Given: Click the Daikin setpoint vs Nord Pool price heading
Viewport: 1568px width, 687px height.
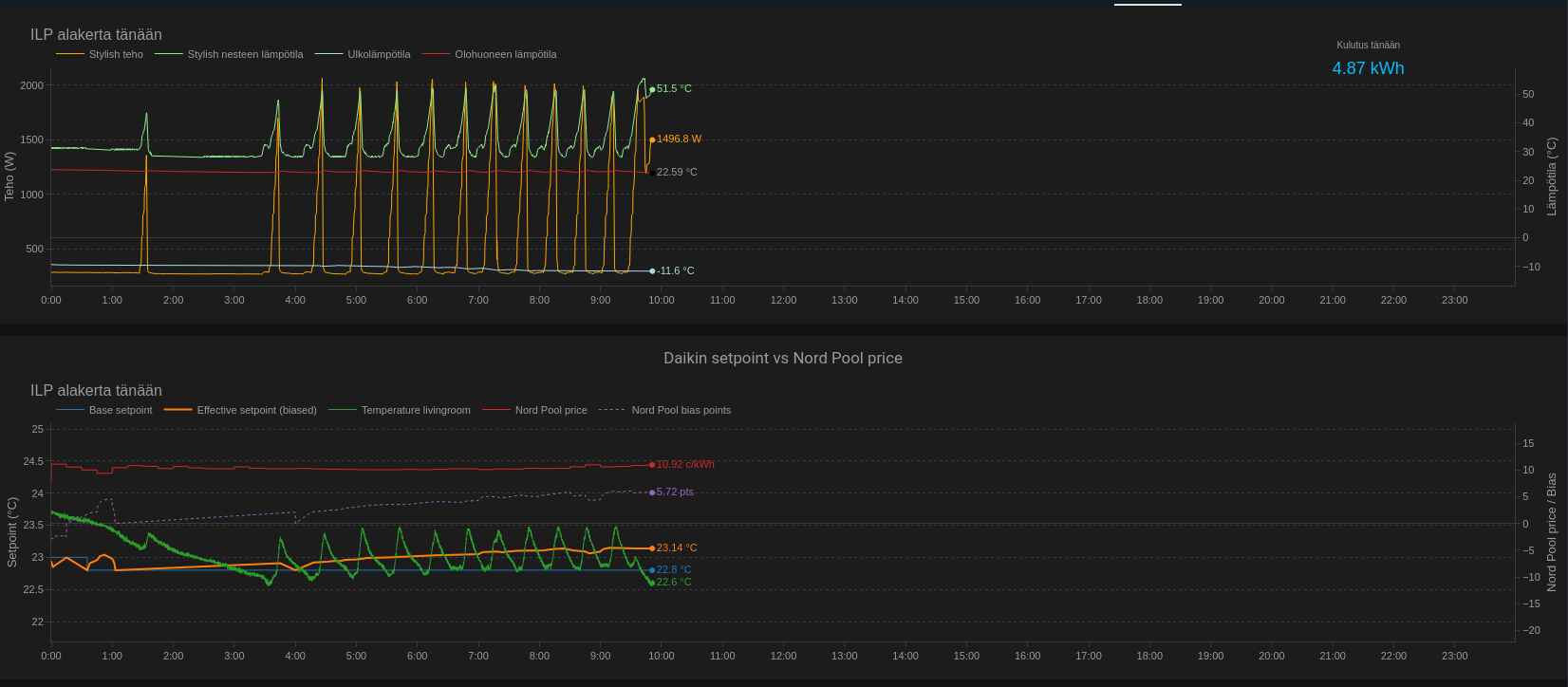Looking at the screenshot, I should click(x=783, y=358).
